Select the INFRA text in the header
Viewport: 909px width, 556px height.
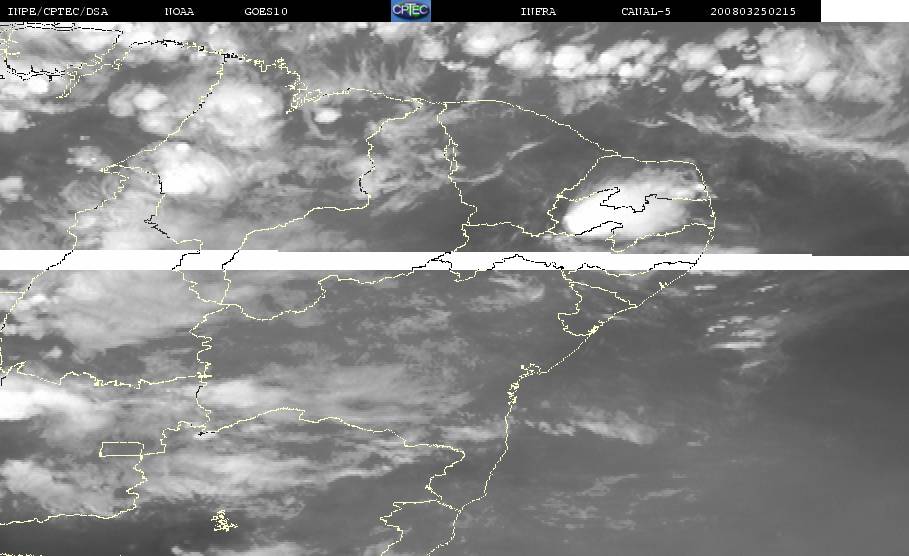(x=538, y=11)
